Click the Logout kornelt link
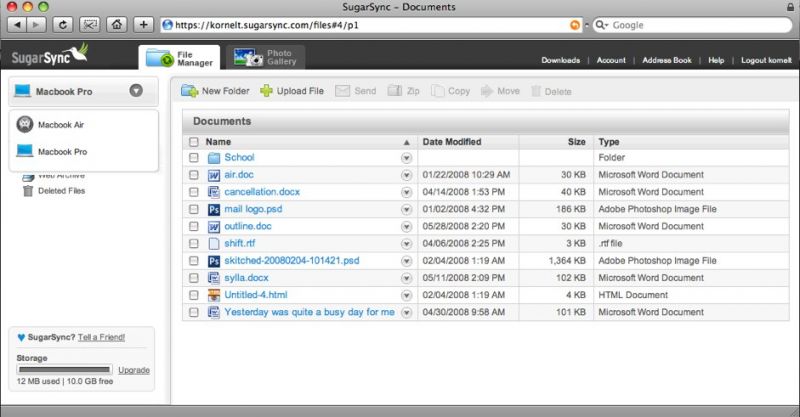Image resolution: width=800 pixels, height=417 pixels. [x=766, y=60]
